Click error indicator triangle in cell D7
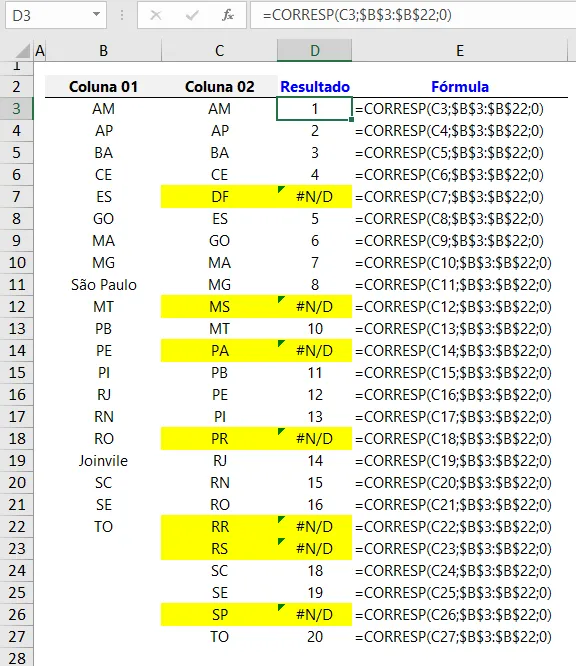The height and width of the screenshot is (666, 576). 281,189
